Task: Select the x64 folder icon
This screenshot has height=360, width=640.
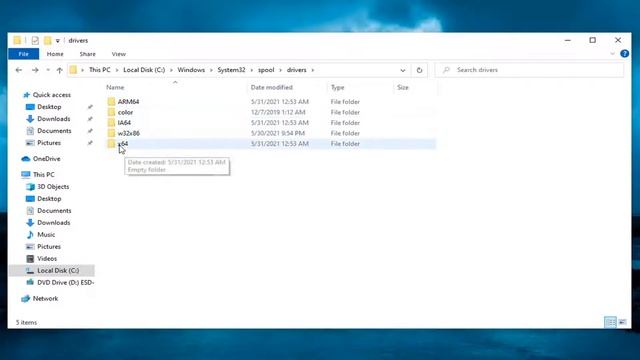Action: pyautogui.click(x=111, y=144)
